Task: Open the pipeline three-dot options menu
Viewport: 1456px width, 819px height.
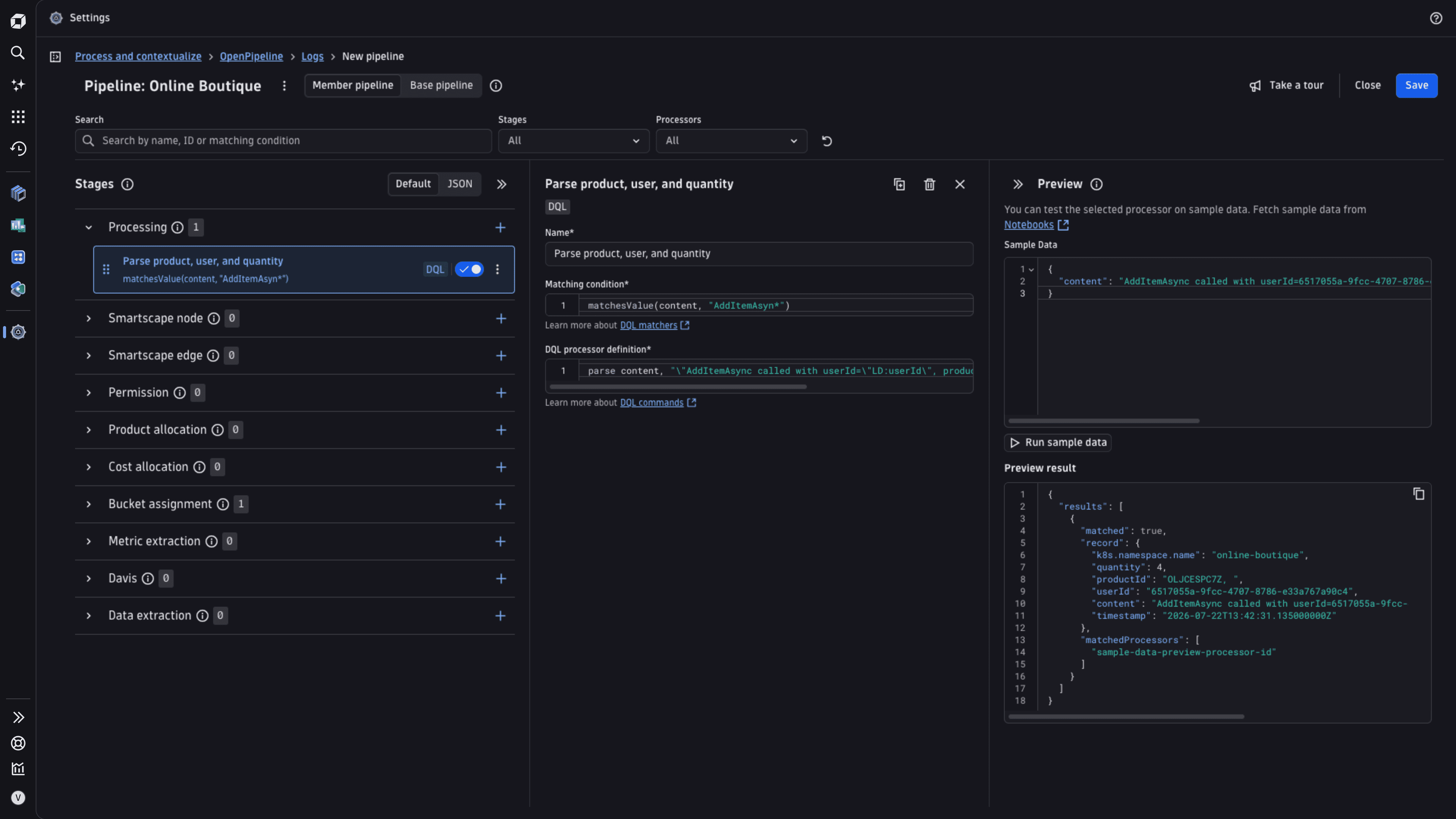Action: [284, 85]
